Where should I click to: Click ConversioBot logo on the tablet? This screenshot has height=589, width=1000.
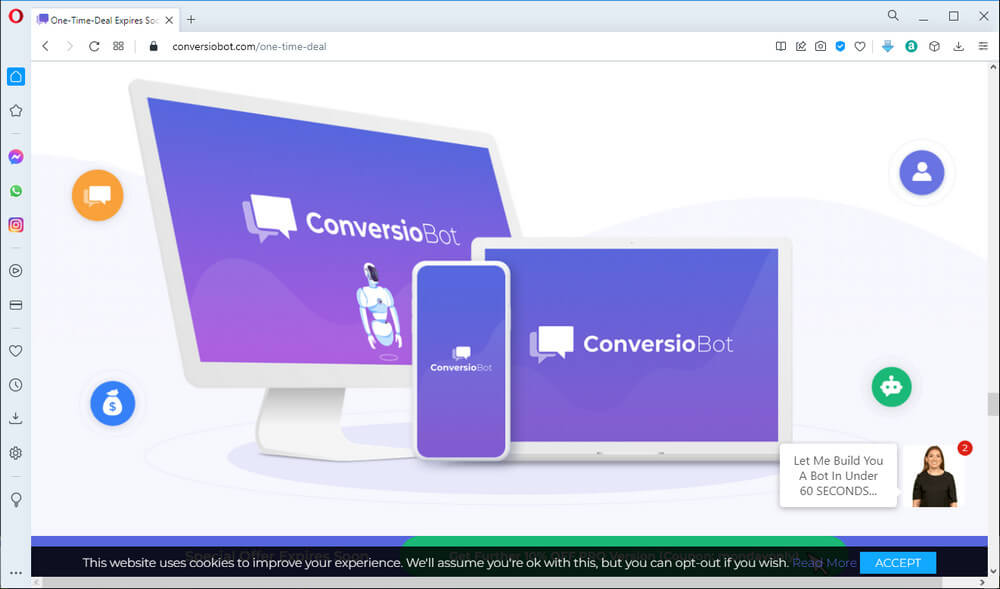631,344
